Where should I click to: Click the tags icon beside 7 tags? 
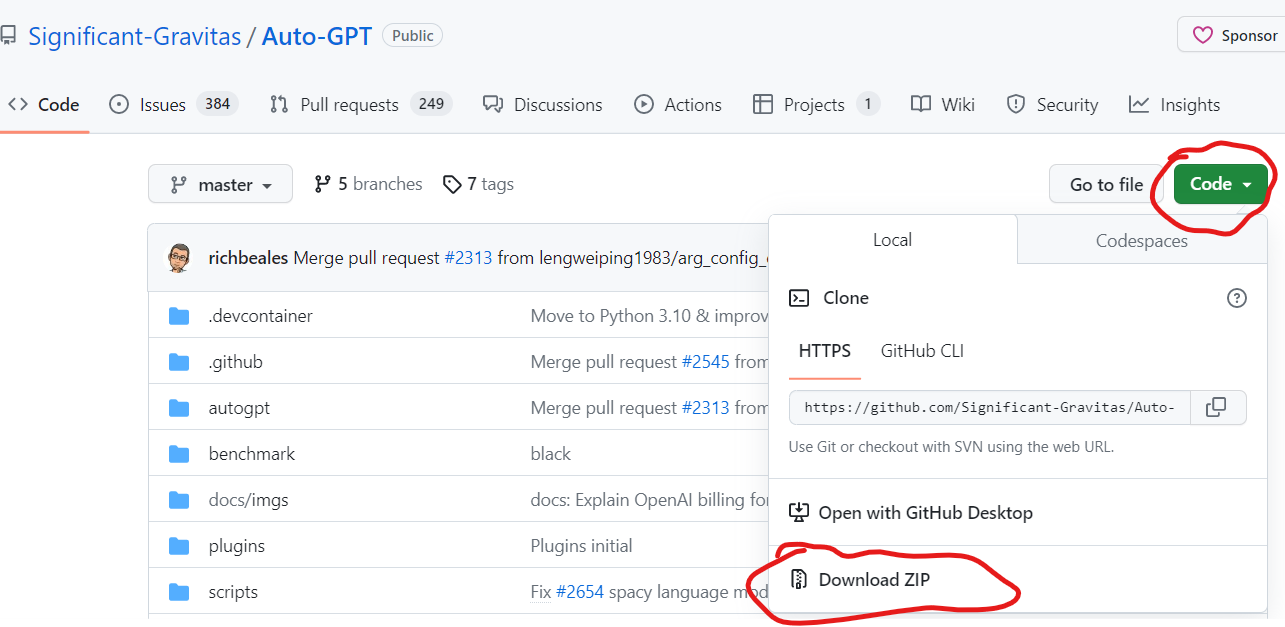pos(452,184)
